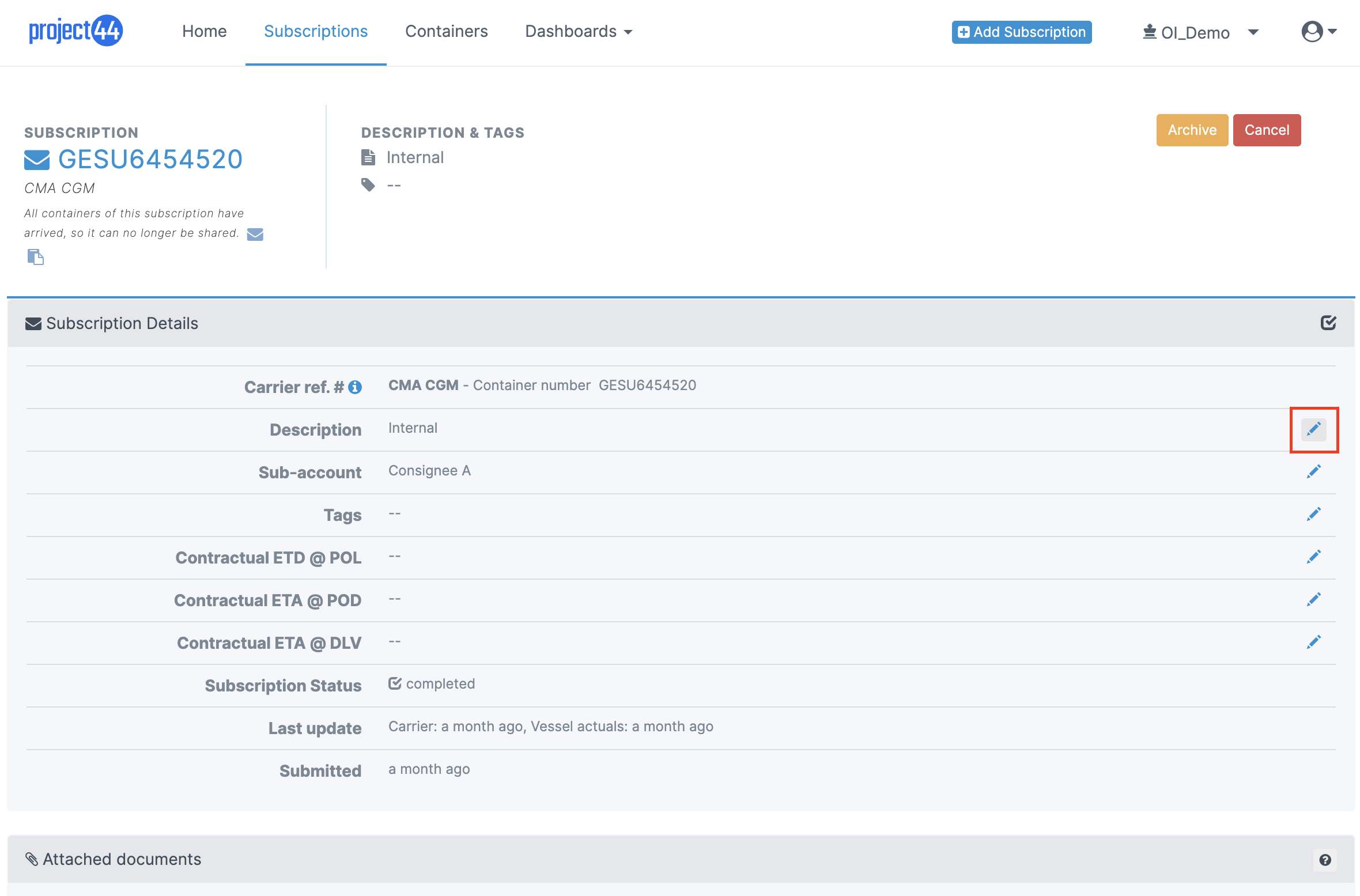Edit the Contractual ETA @ POD field

click(x=1314, y=600)
